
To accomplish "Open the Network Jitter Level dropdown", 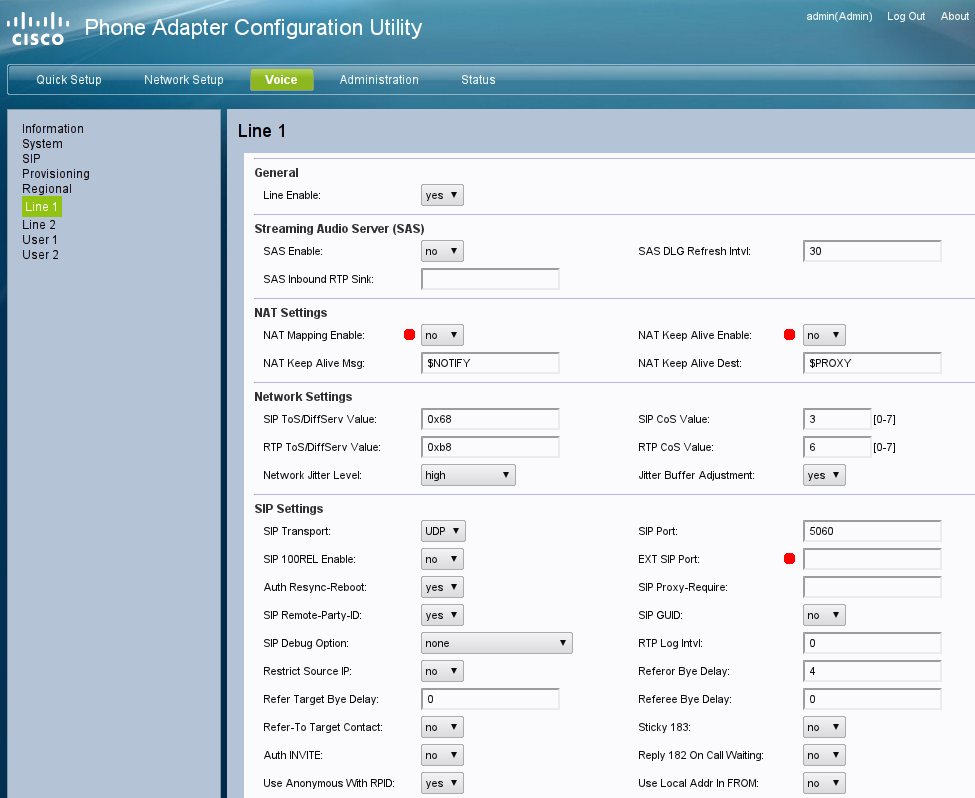I will (x=468, y=475).
